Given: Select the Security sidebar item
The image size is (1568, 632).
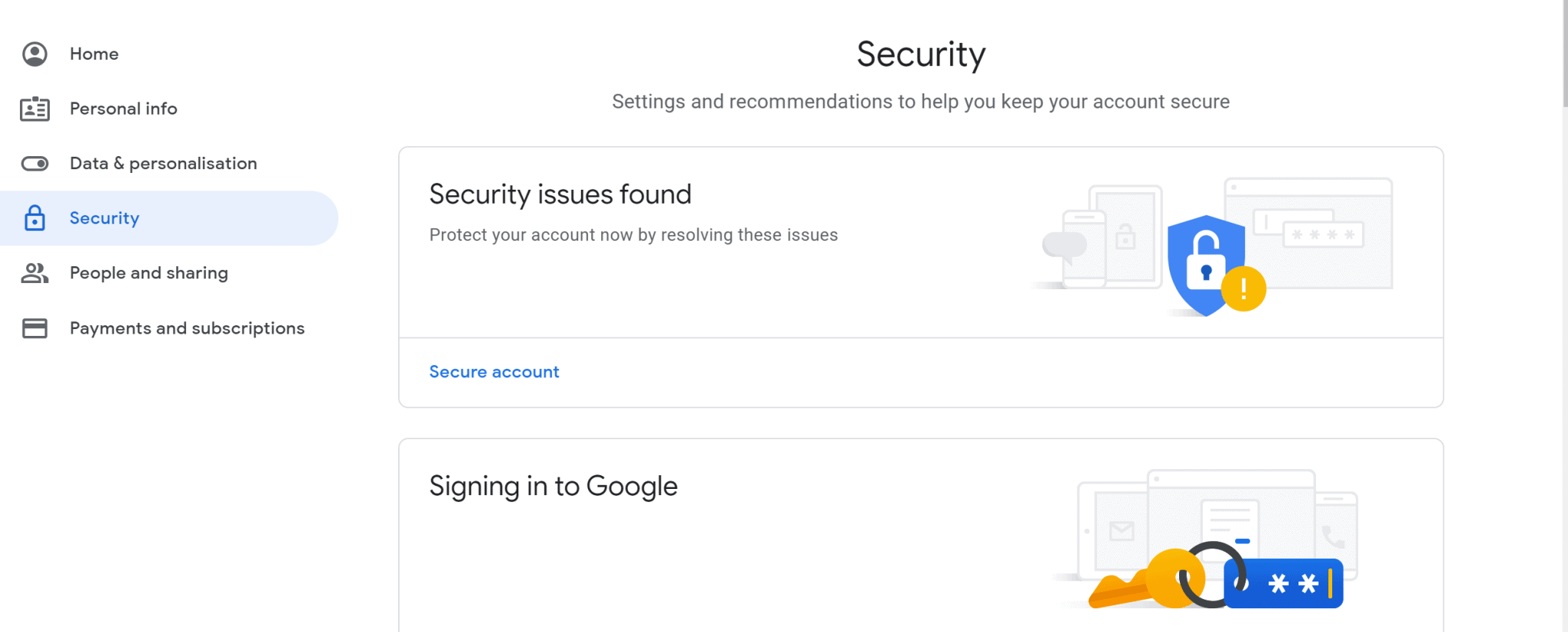Looking at the screenshot, I should pos(169,218).
